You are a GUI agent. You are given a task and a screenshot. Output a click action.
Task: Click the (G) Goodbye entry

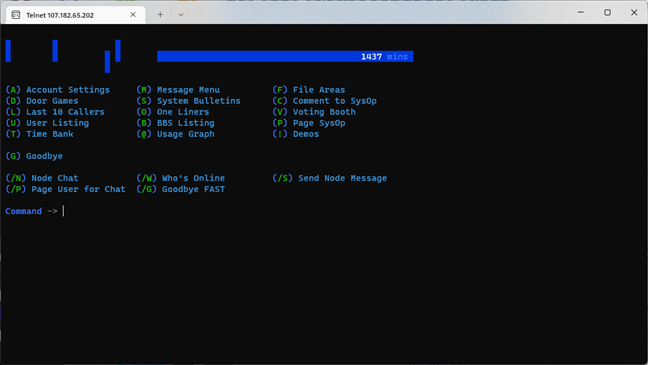[34, 156]
